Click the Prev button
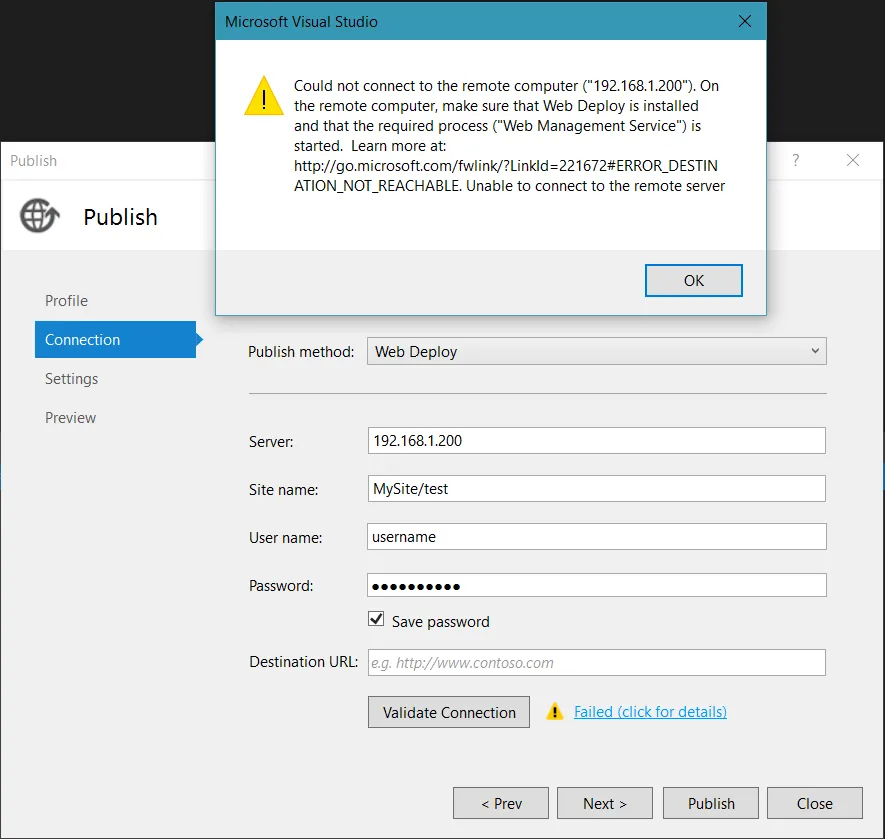This screenshot has width=885, height=839. point(501,803)
